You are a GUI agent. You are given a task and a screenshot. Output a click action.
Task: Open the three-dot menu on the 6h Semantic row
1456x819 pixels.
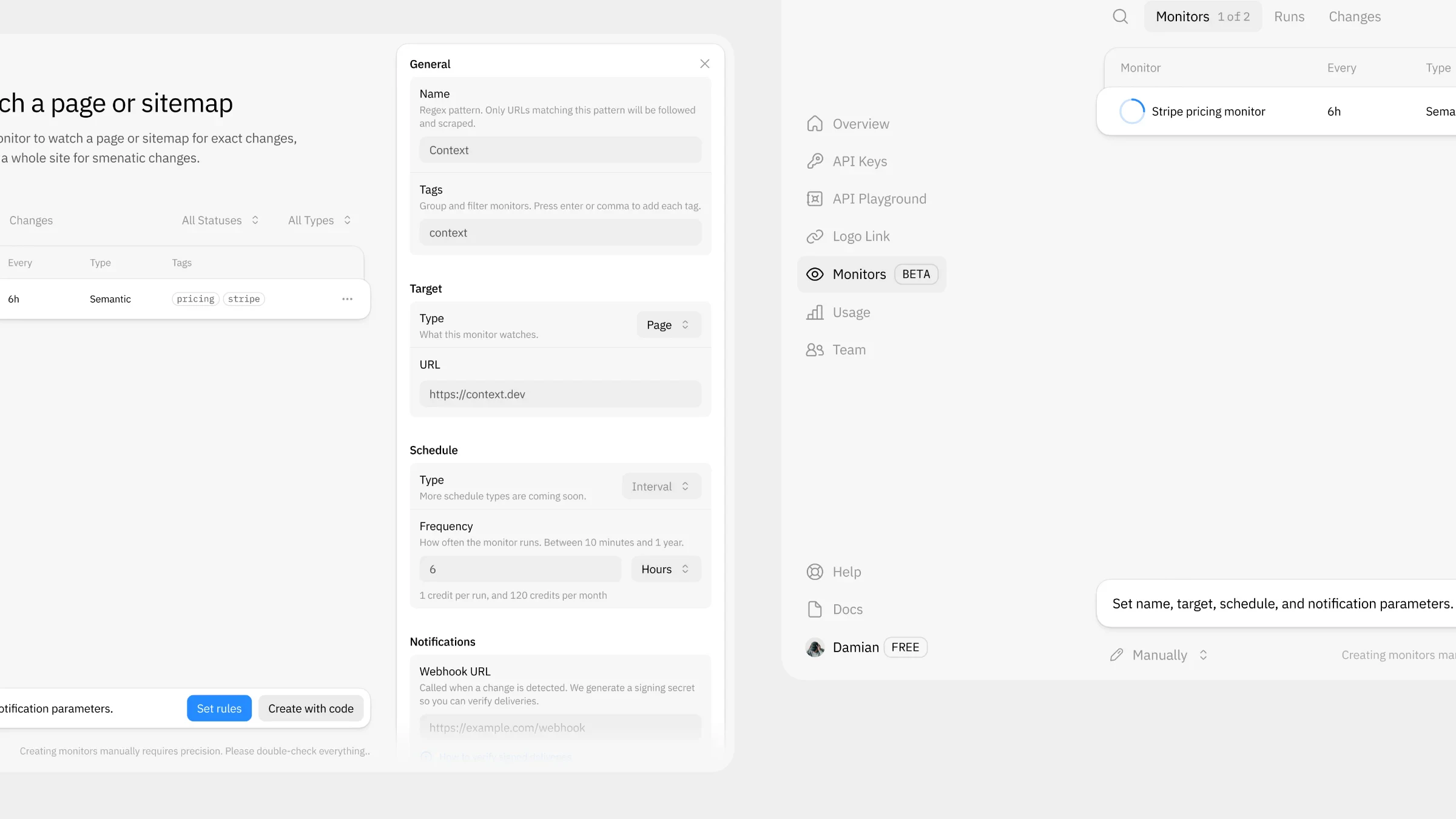(x=347, y=299)
